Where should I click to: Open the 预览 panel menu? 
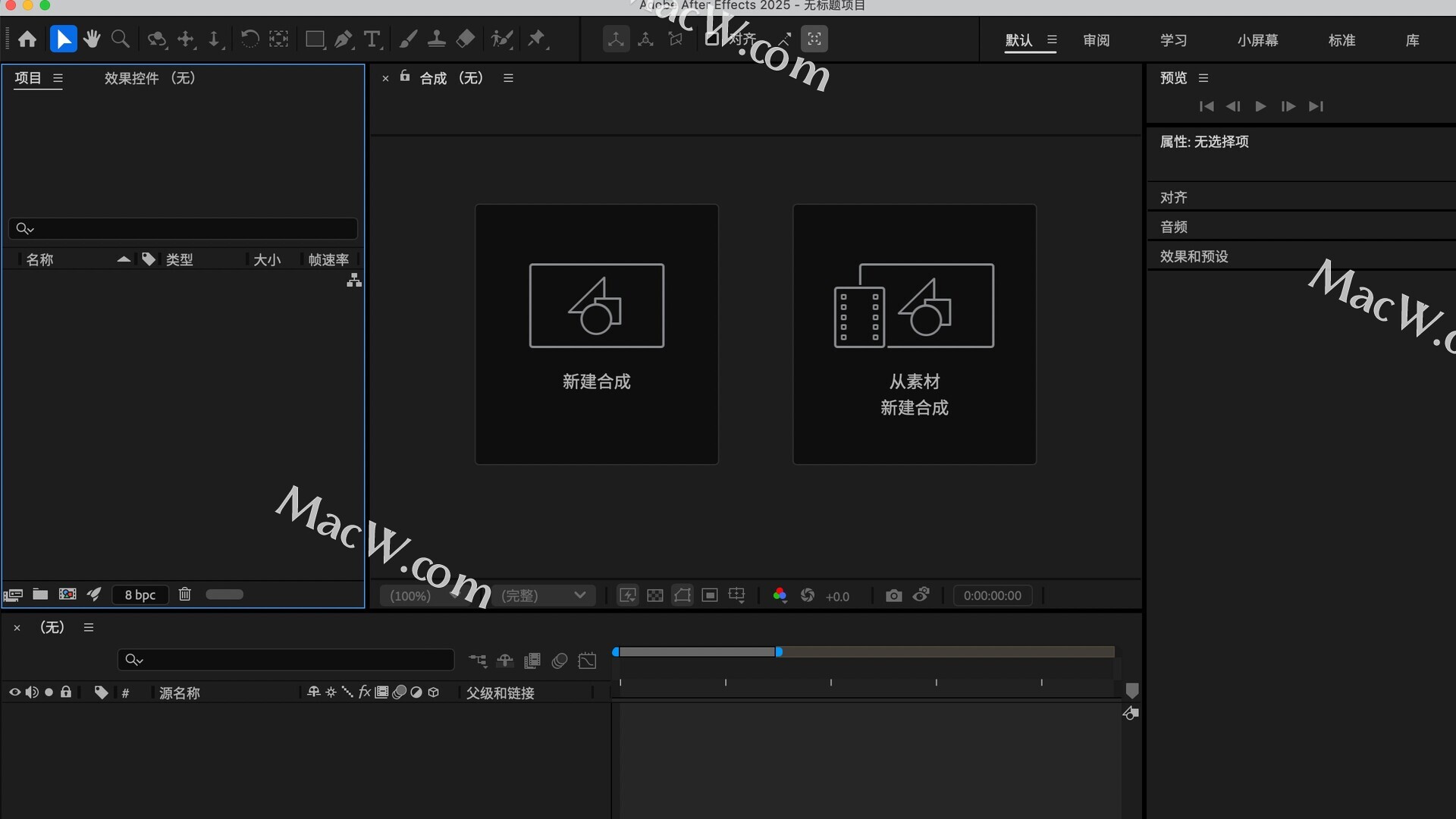pos(1203,78)
